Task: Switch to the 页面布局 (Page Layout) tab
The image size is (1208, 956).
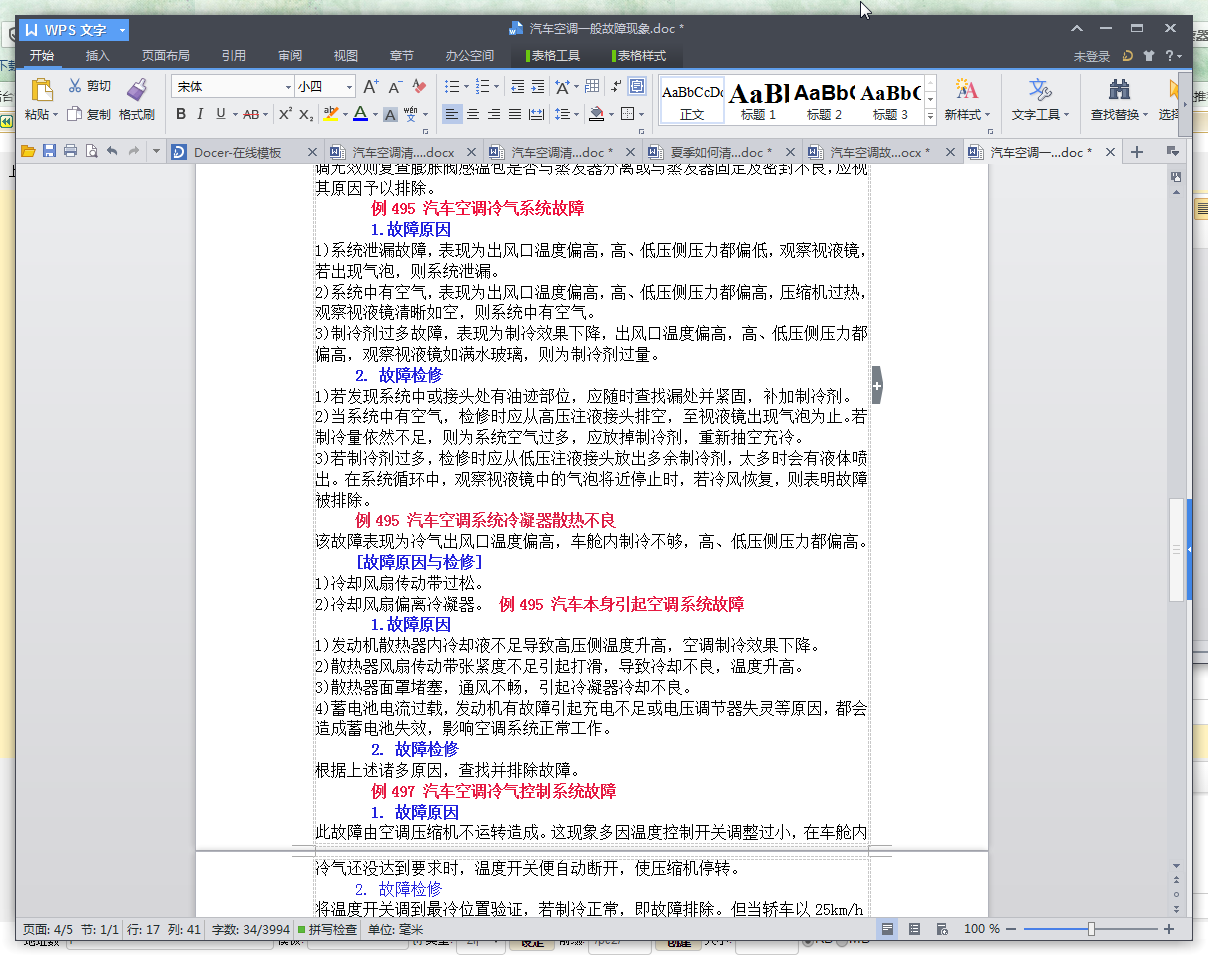Action: pyautogui.click(x=166, y=56)
